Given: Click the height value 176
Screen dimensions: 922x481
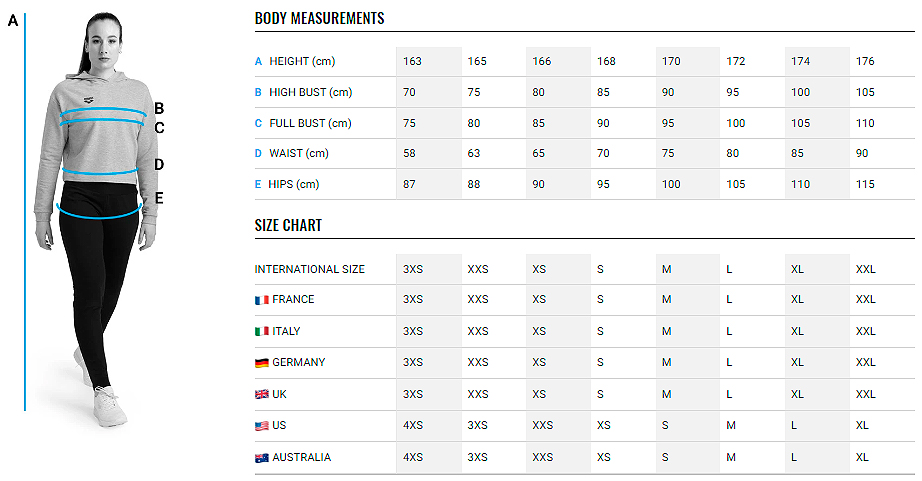Looking at the screenshot, I should point(865,61).
